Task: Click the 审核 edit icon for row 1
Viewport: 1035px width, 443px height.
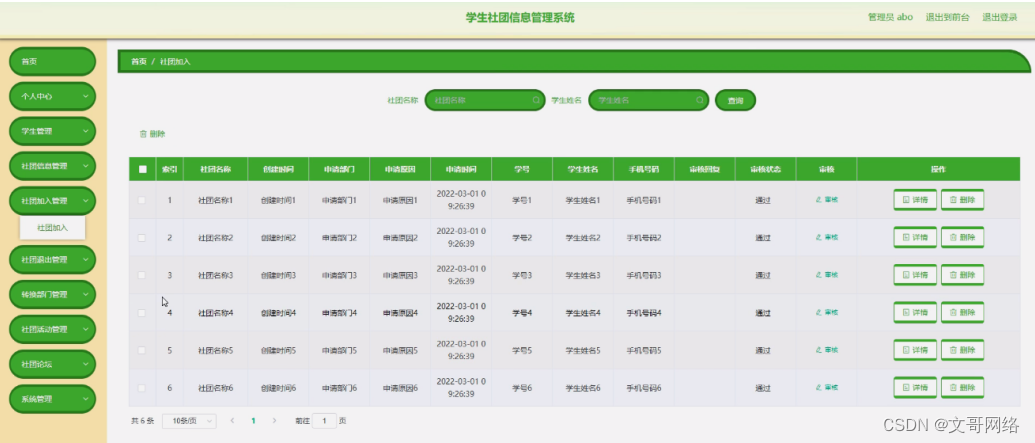Action: [819, 199]
